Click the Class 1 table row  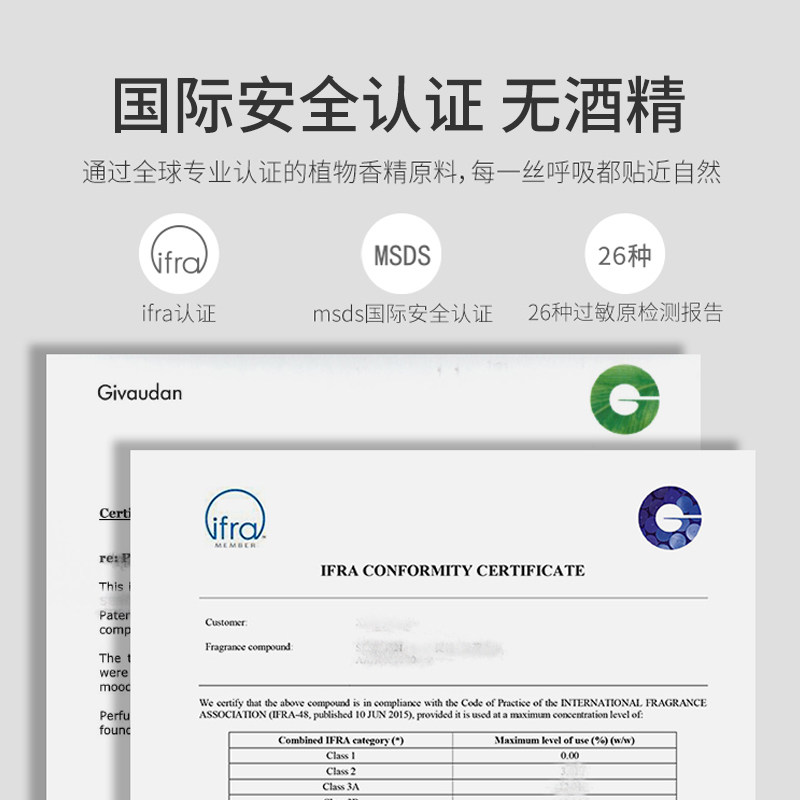(x=453, y=755)
